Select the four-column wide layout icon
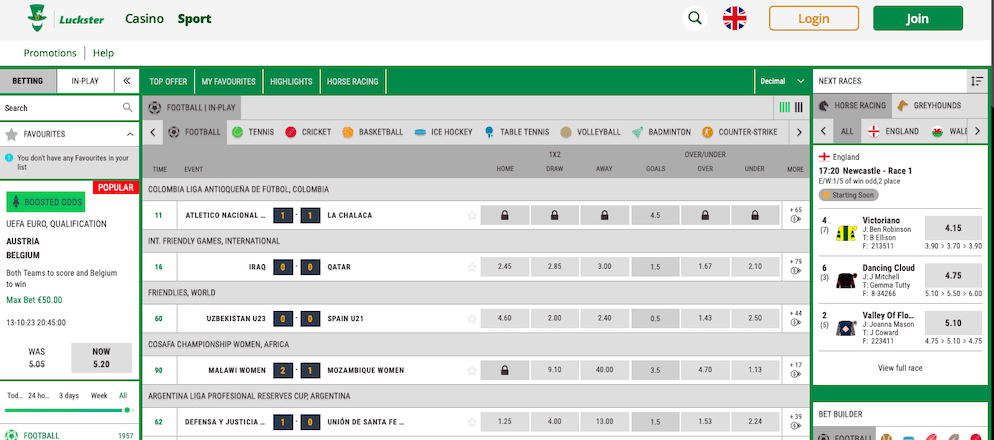The image size is (994, 440). coord(785,108)
